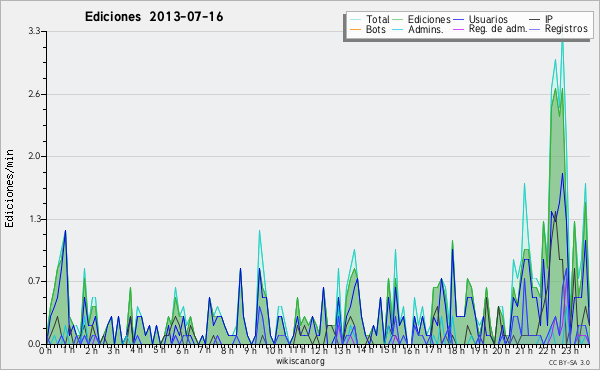Image resolution: width=600 pixels, height=370 pixels.
Task: Click the '15 h' x-axis label
Action: (388, 350)
